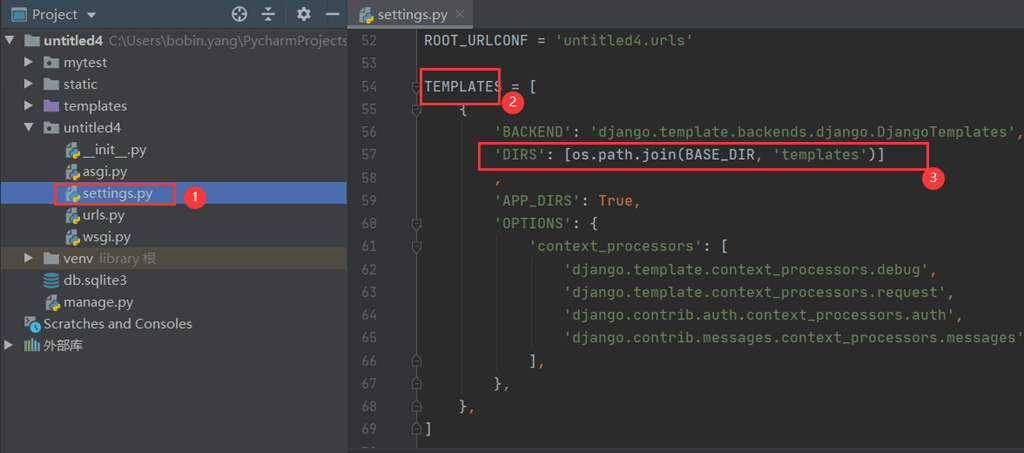Click the collapse all icon in Project panel
The image size is (1024, 453).
tap(268, 15)
